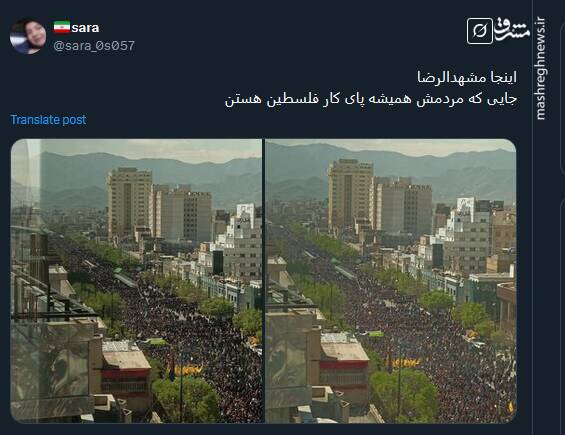Viewport: 565px width, 435px height.
Task: Click the Mashregh news logo
Action: pos(512,29)
